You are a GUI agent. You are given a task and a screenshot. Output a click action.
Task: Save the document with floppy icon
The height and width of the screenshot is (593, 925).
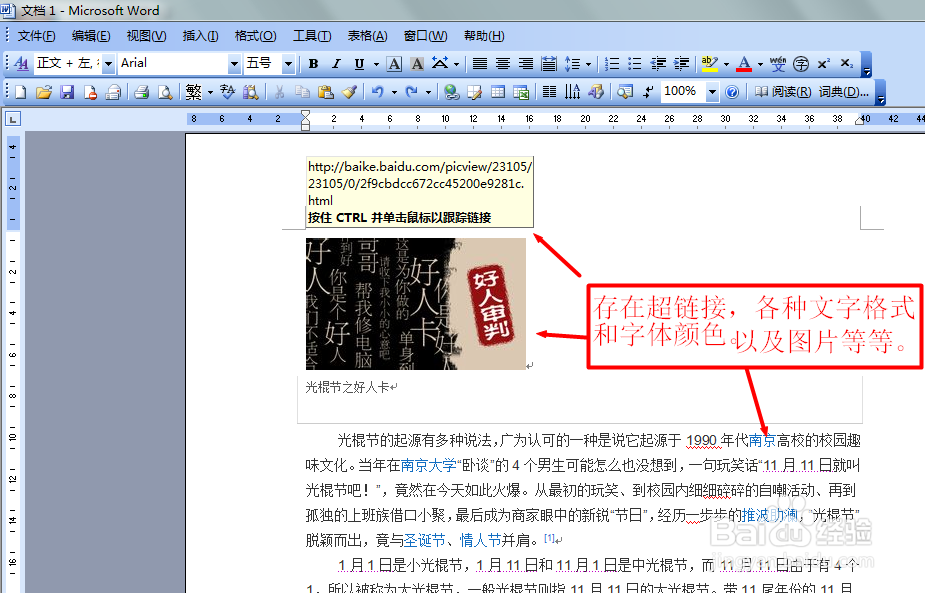pyautogui.click(x=67, y=92)
